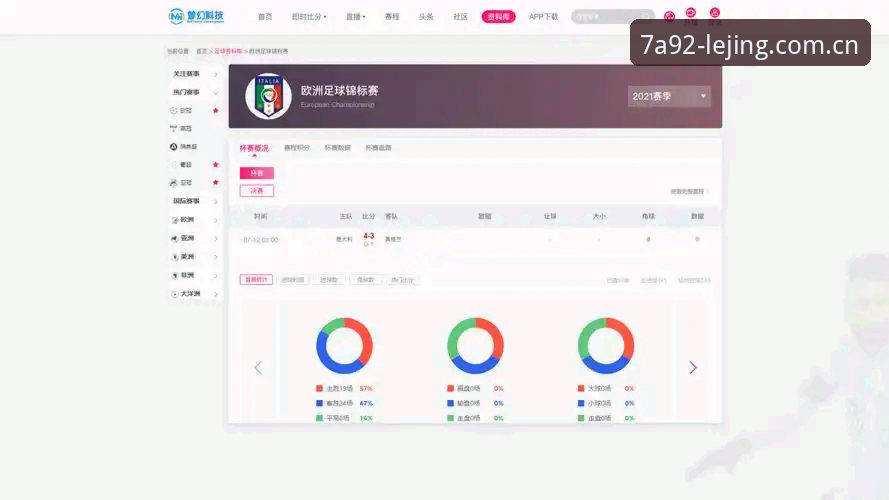Screen dimensions: 889x500
Task: Click the red 大球 legend swatch
Action: 581,388
